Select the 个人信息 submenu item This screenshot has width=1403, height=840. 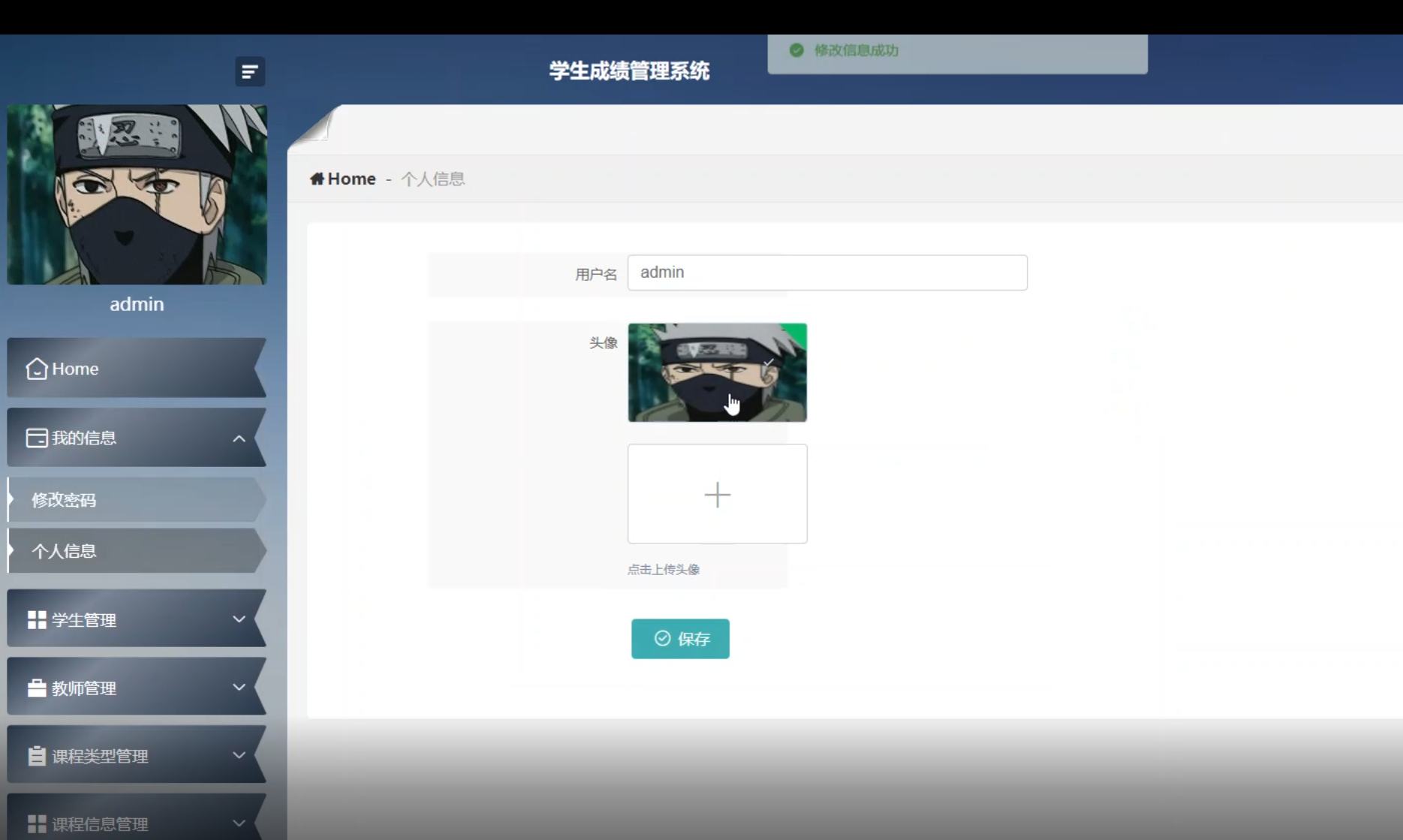click(x=137, y=550)
